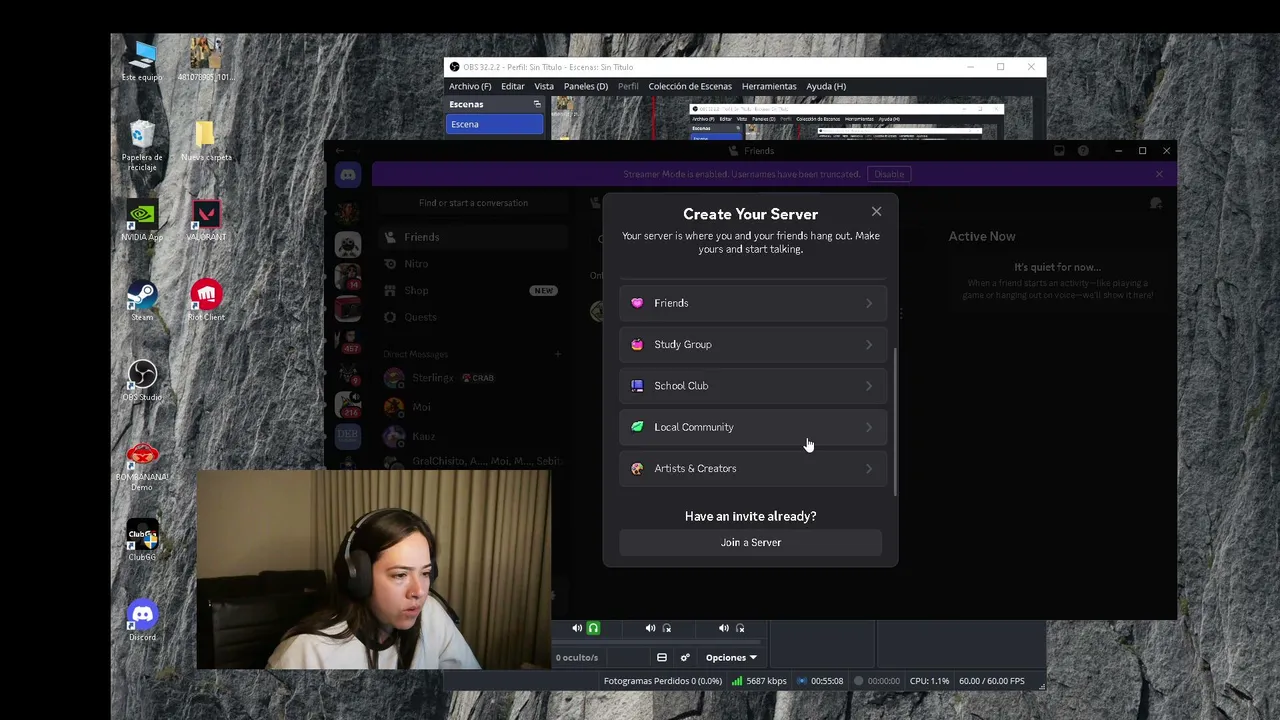
Task: Open the Editar menu in OBS
Action: pyautogui.click(x=513, y=86)
